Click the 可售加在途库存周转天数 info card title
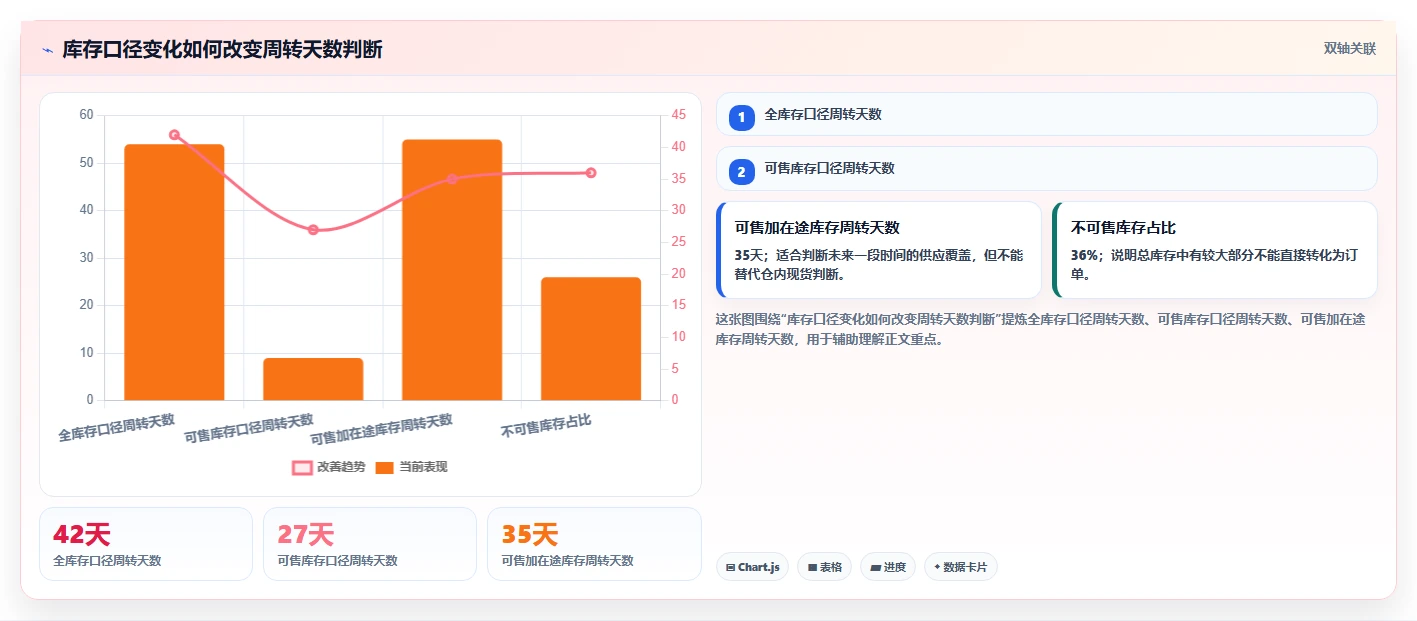Viewport: 1417px width, 621px height. tap(817, 228)
